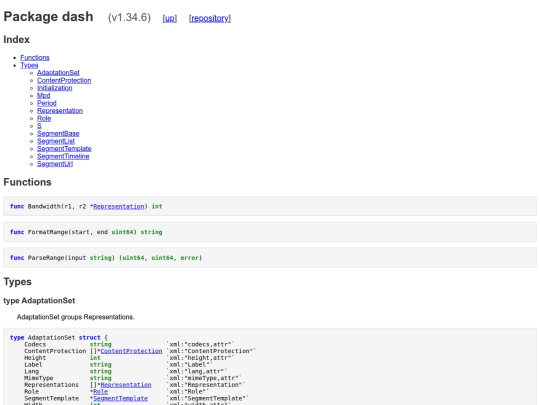Open SegmentList type link

click(x=56, y=141)
